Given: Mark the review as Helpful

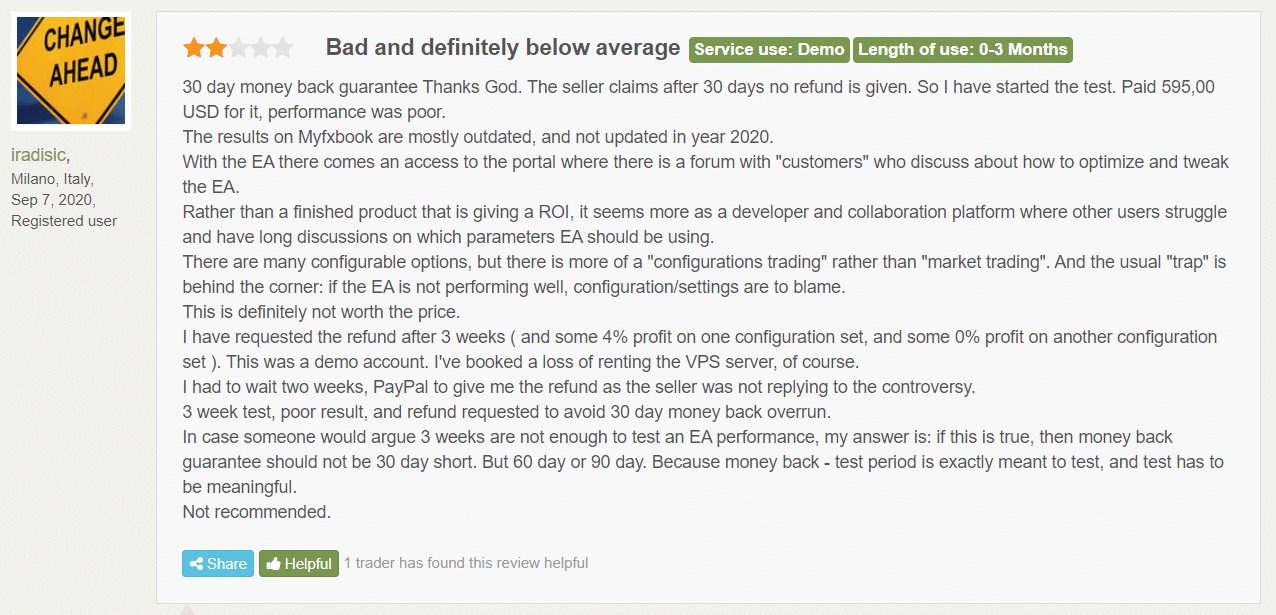Looking at the screenshot, I should [x=299, y=564].
